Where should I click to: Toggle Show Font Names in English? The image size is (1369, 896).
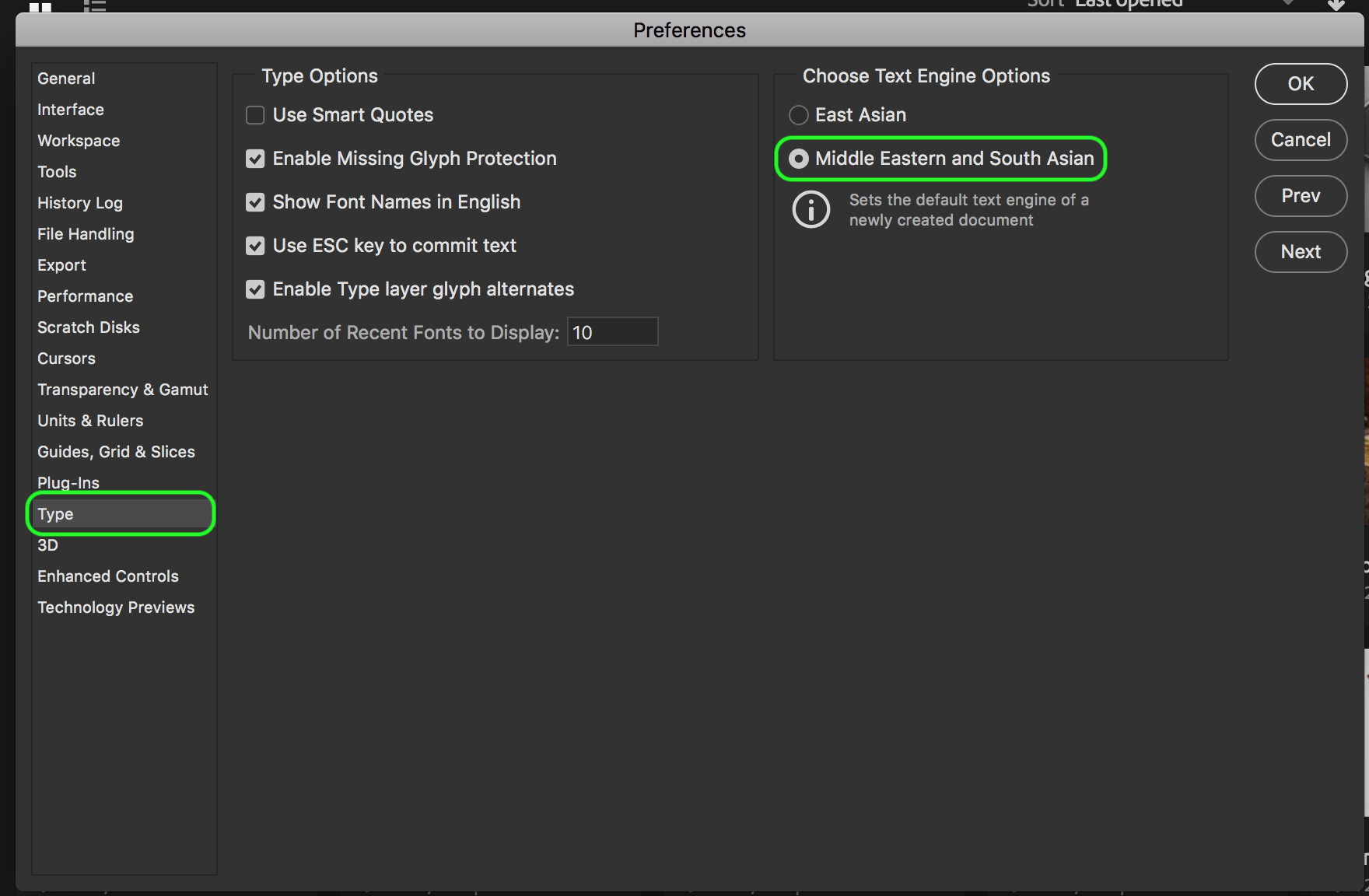tap(255, 202)
